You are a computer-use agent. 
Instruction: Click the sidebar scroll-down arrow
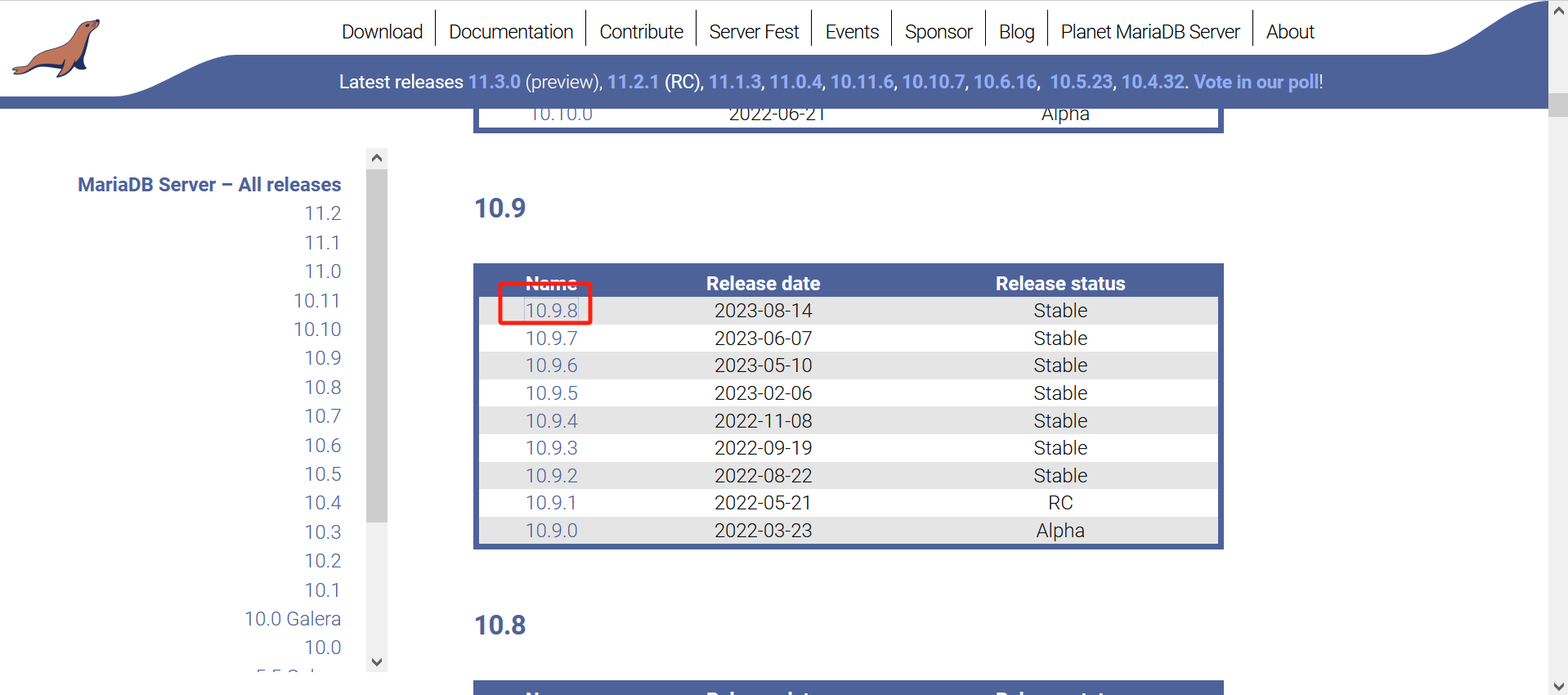click(x=377, y=662)
